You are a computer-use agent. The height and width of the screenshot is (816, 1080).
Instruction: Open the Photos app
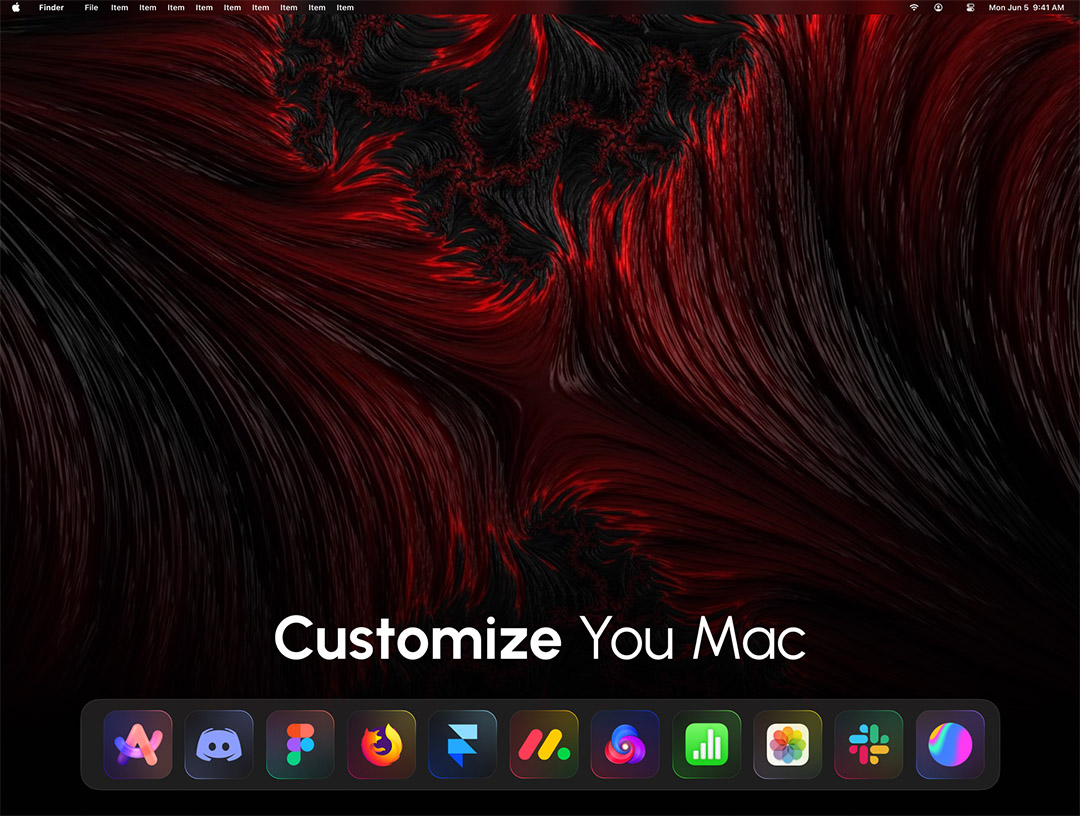[787, 744]
